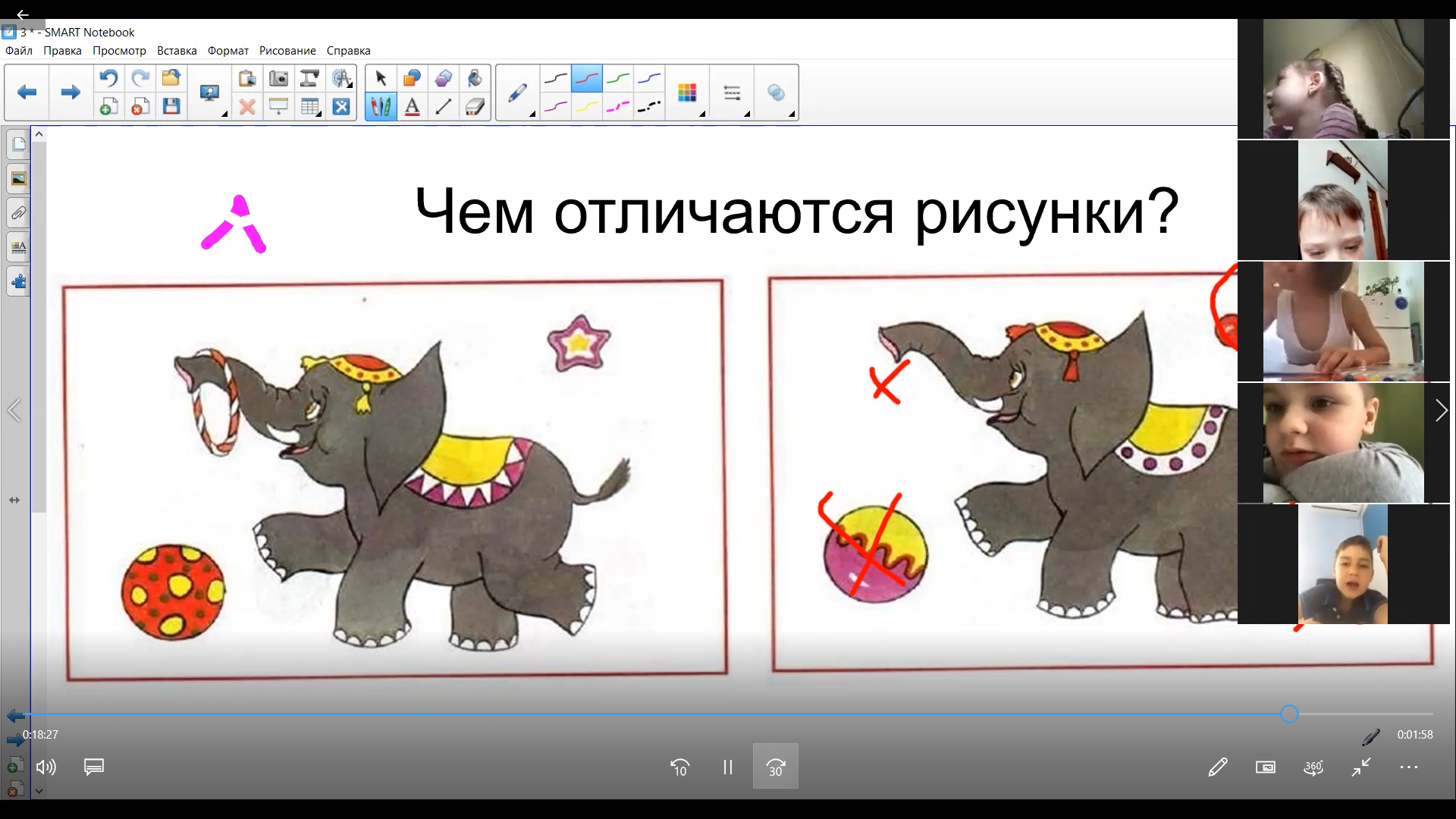Select the Text tool with letter A
This screenshot has width=1456, height=819.
pyautogui.click(x=413, y=107)
